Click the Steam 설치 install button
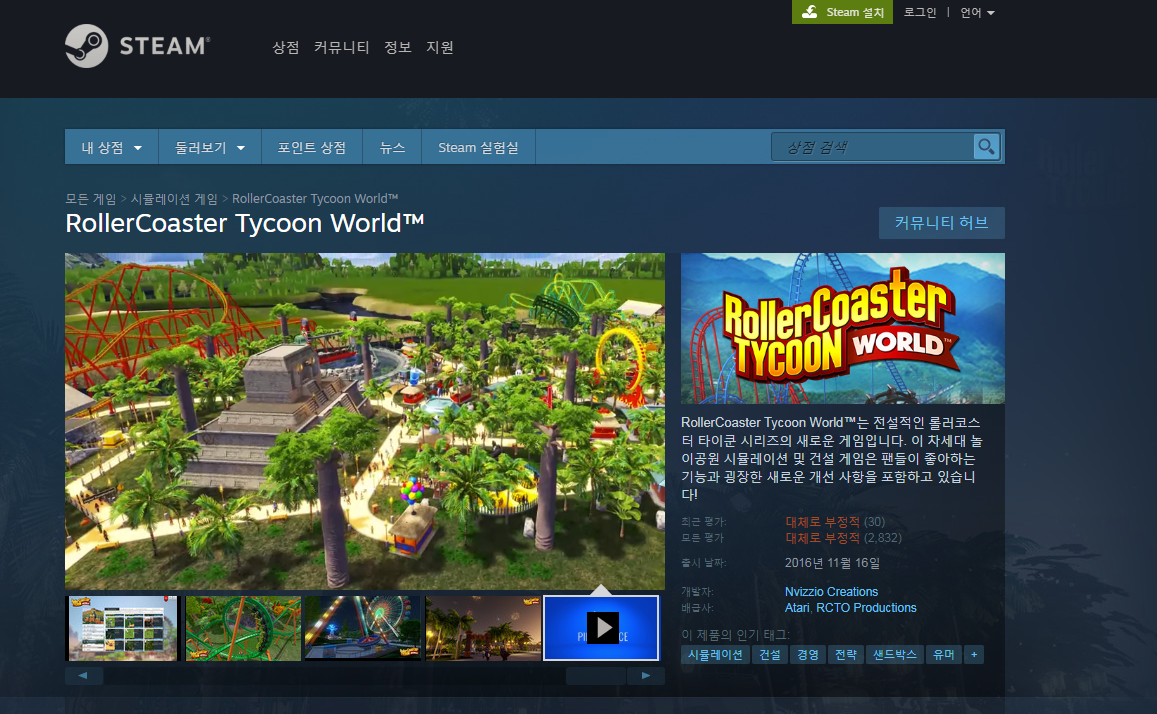 click(843, 12)
